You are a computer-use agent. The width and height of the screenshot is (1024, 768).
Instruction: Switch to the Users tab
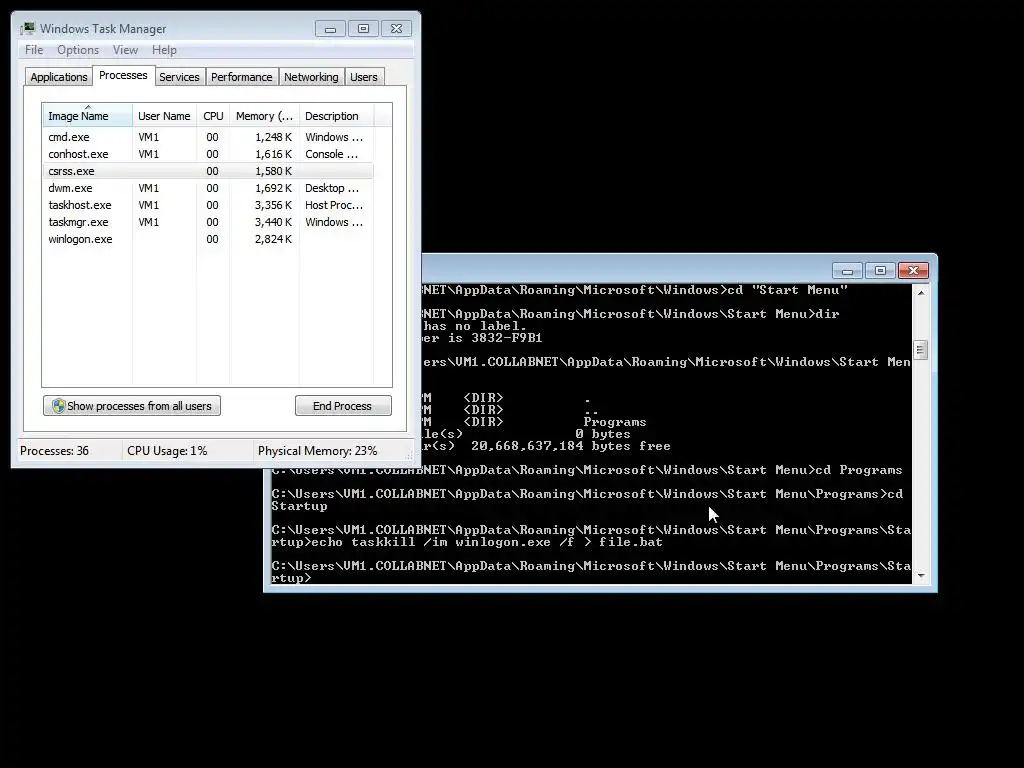[364, 77]
